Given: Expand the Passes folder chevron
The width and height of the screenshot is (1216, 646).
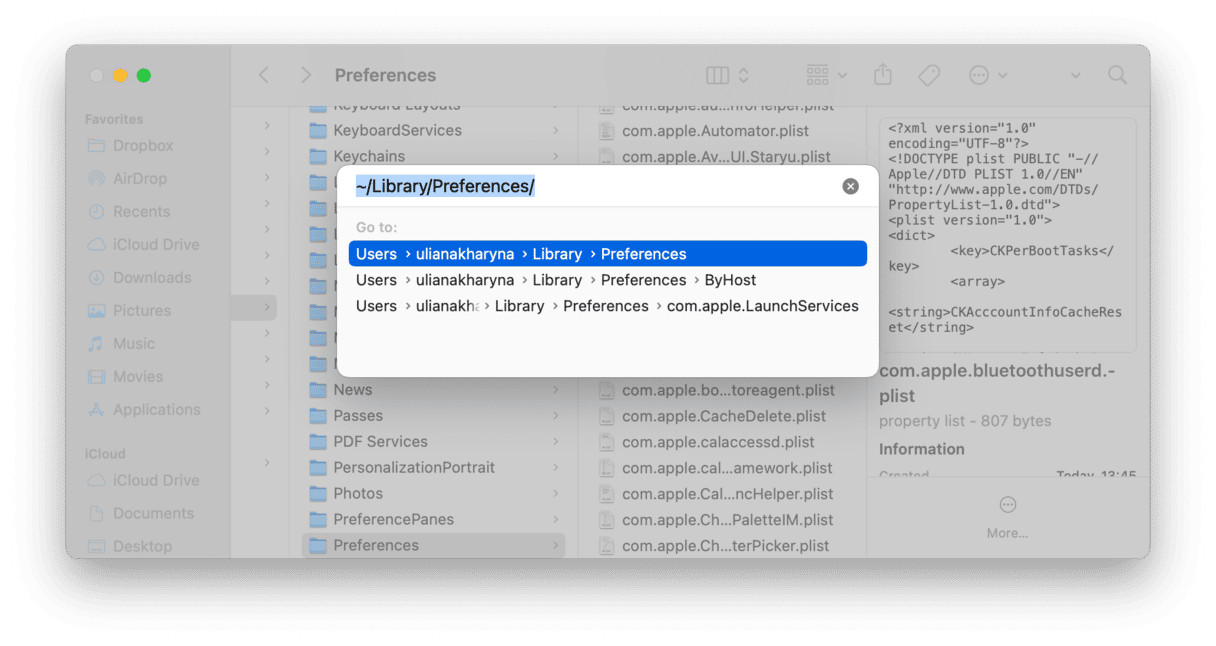Looking at the screenshot, I should click(x=555, y=416).
